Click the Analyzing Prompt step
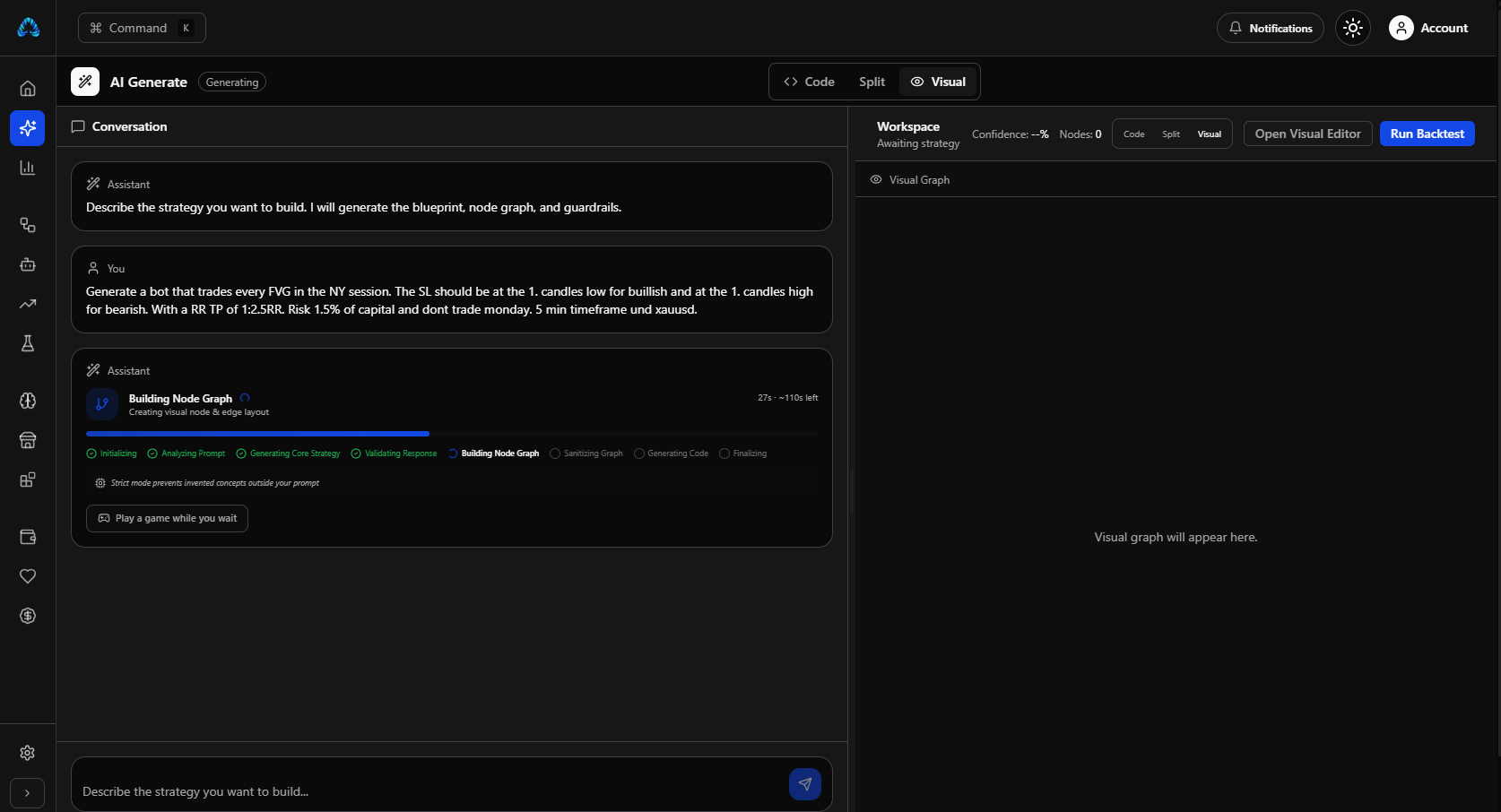The width and height of the screenshot is (1501, 812). click(187, 454)
